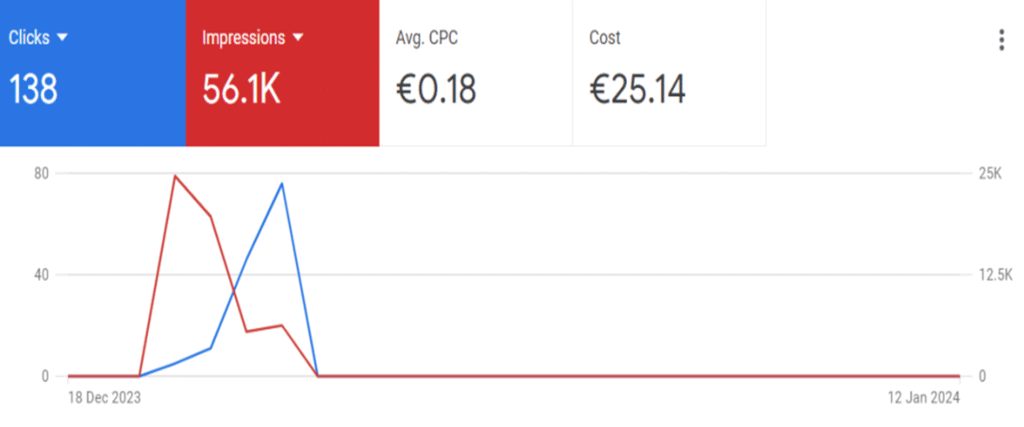1024x427 pixels.
Task: Open the Impressions metric dropdown arrow
Action: click(298, 38)
